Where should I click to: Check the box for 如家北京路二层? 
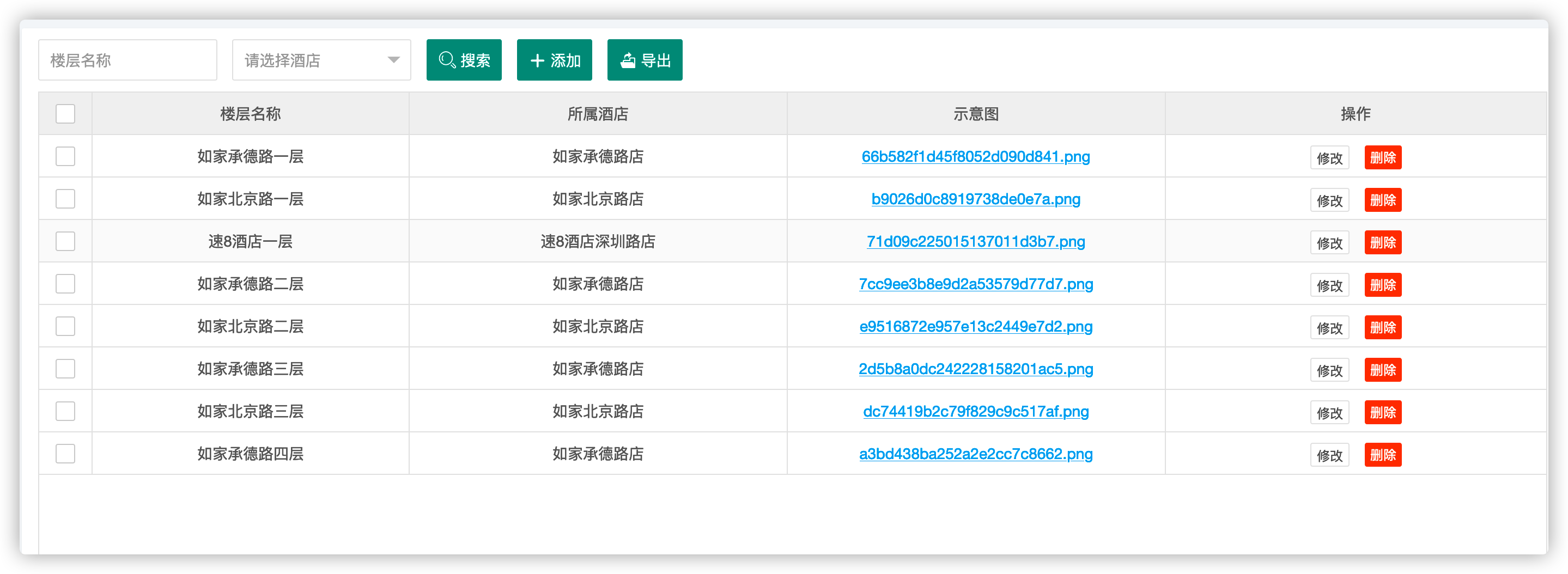coord(65,326)
